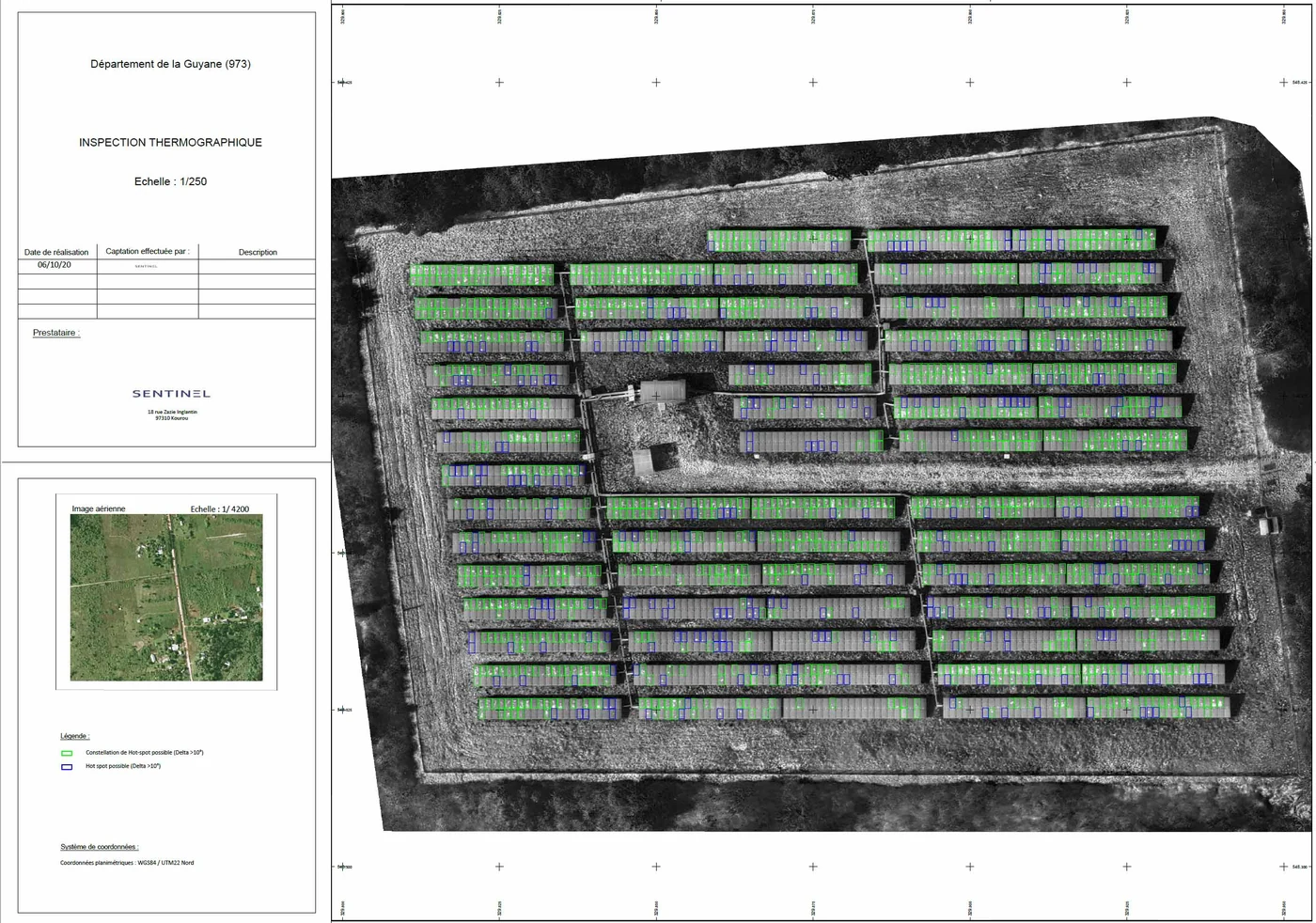Click the 'Captation effectuée par :' header
The width and height of the screenshot is (1316, 923).
[148, 251]
